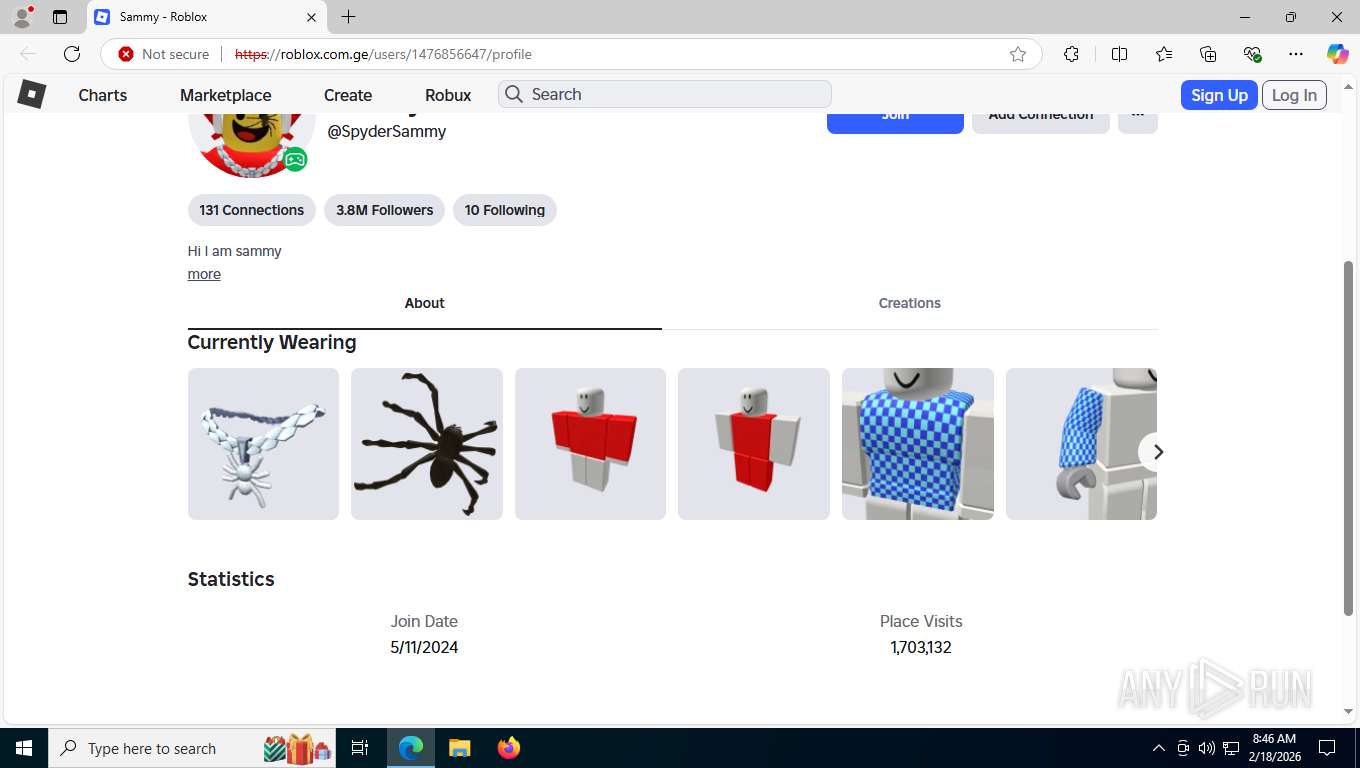Close the Sammy - Roblox tab

311,17
